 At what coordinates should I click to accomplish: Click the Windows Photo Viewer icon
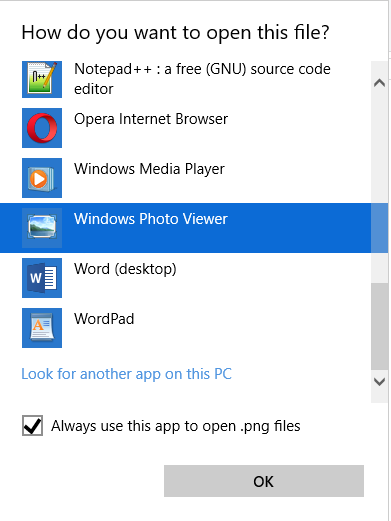click(42, 228)
